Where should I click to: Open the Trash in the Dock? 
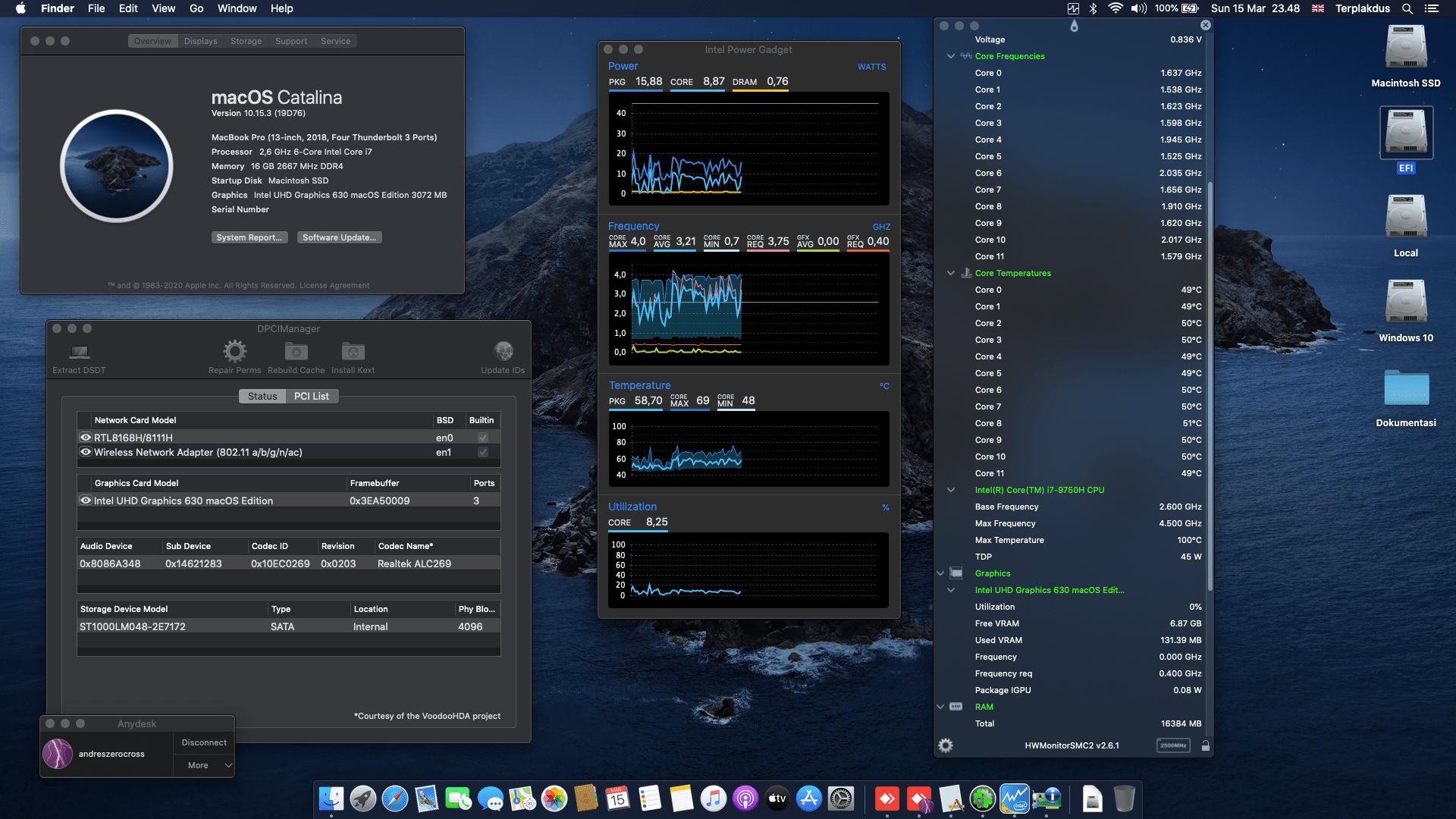pos(1125,799)
